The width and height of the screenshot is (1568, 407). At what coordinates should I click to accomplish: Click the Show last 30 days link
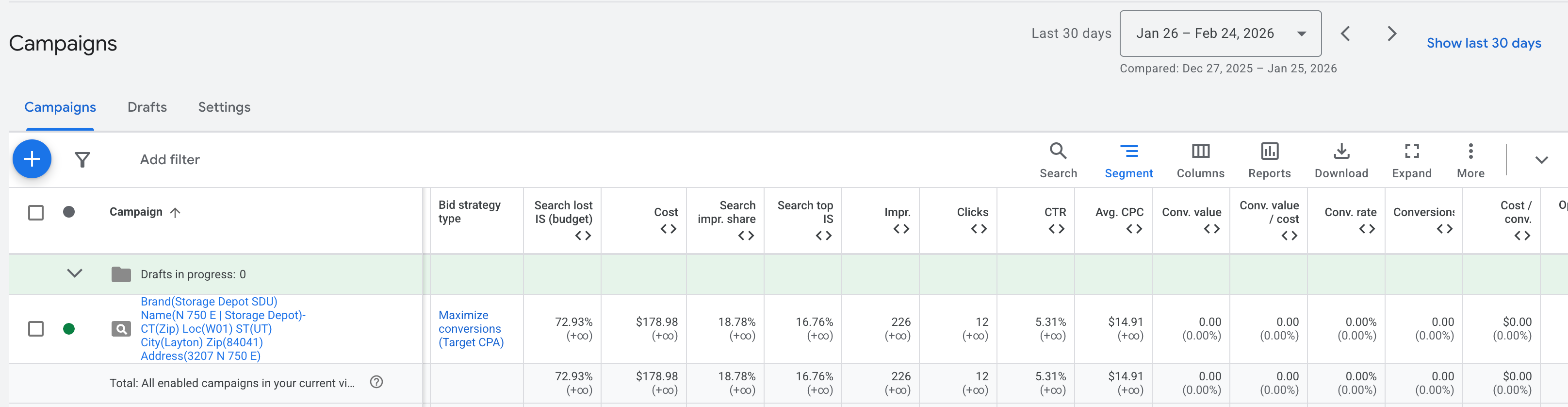tap(1484, 43)
